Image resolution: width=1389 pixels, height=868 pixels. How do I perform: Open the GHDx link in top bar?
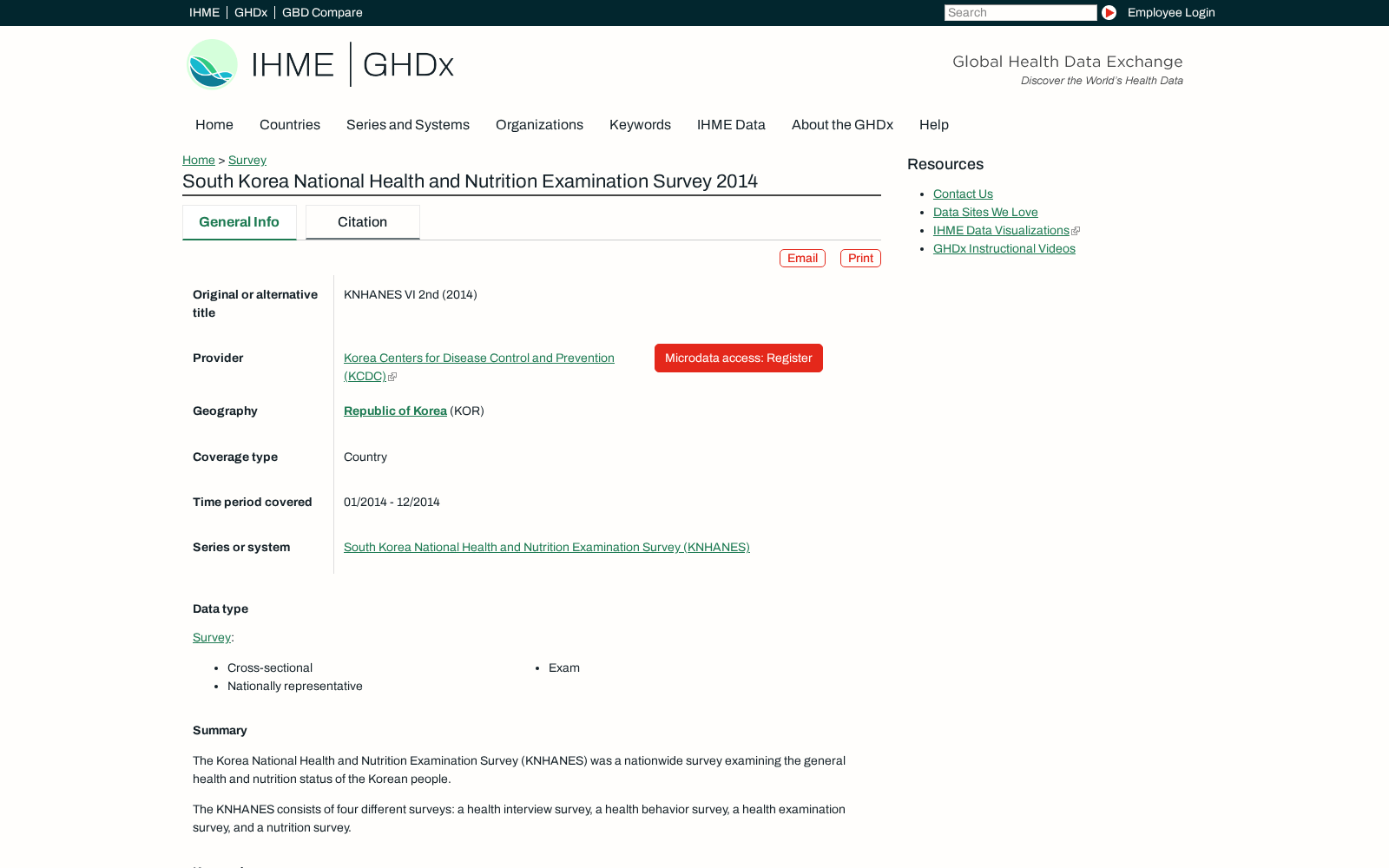251,13
